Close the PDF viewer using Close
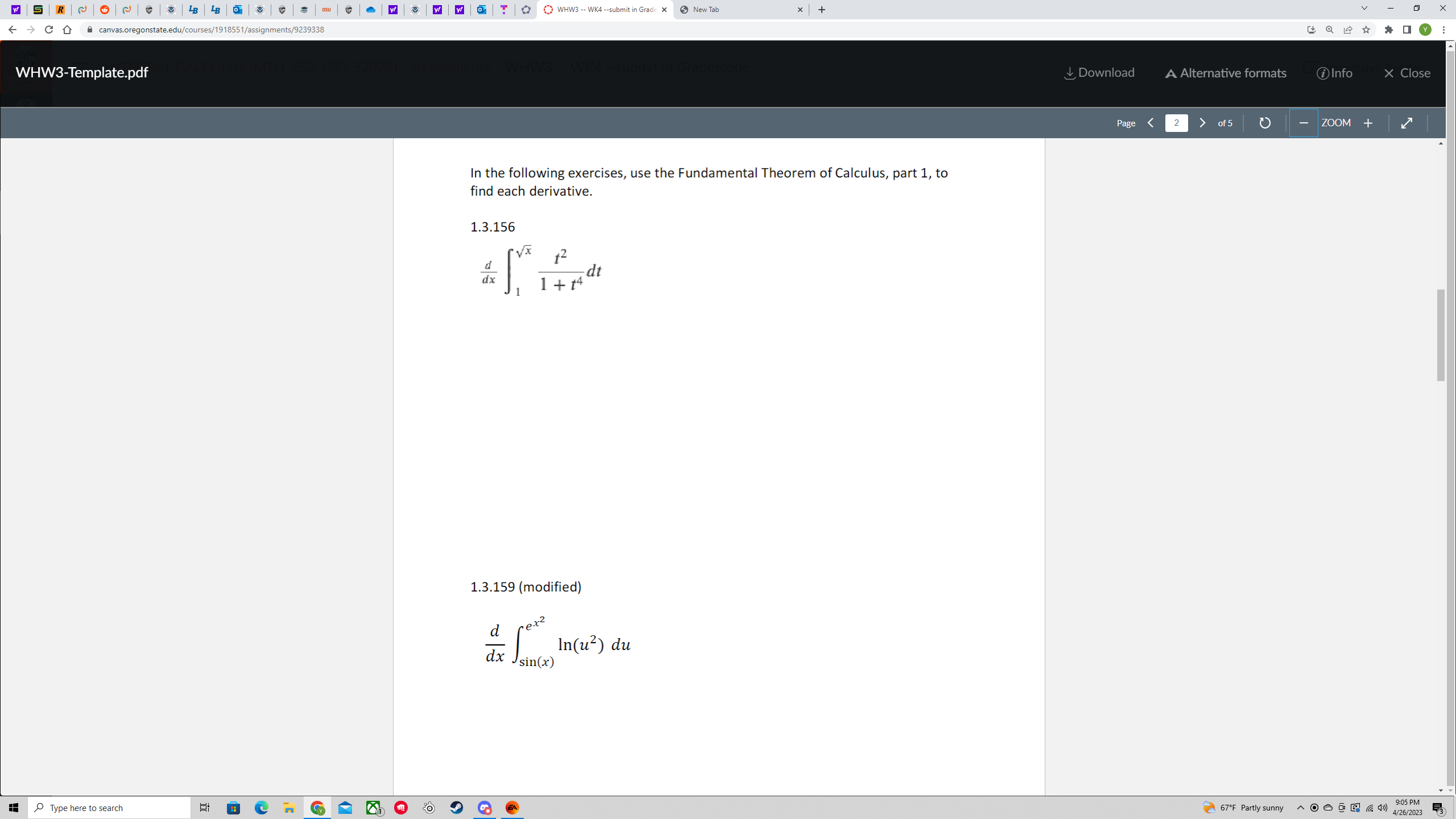Viewport: 1456px width, 819px height. point(1407,73)
